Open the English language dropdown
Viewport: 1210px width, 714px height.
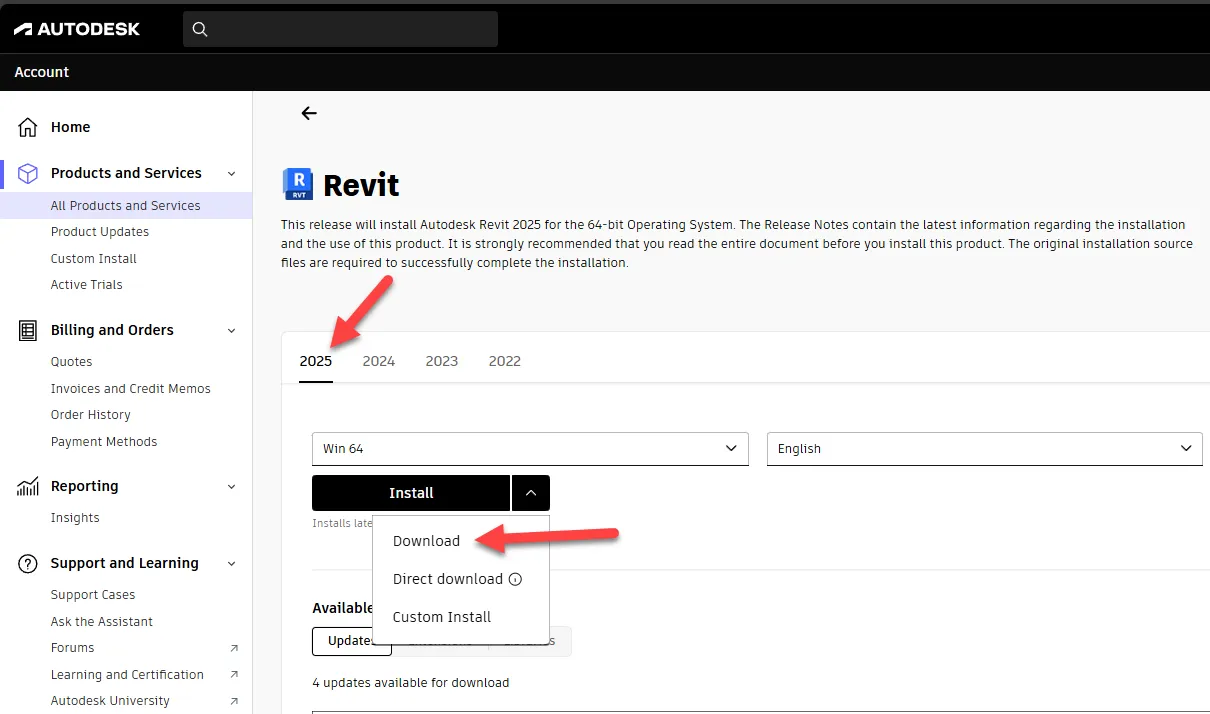984,449
